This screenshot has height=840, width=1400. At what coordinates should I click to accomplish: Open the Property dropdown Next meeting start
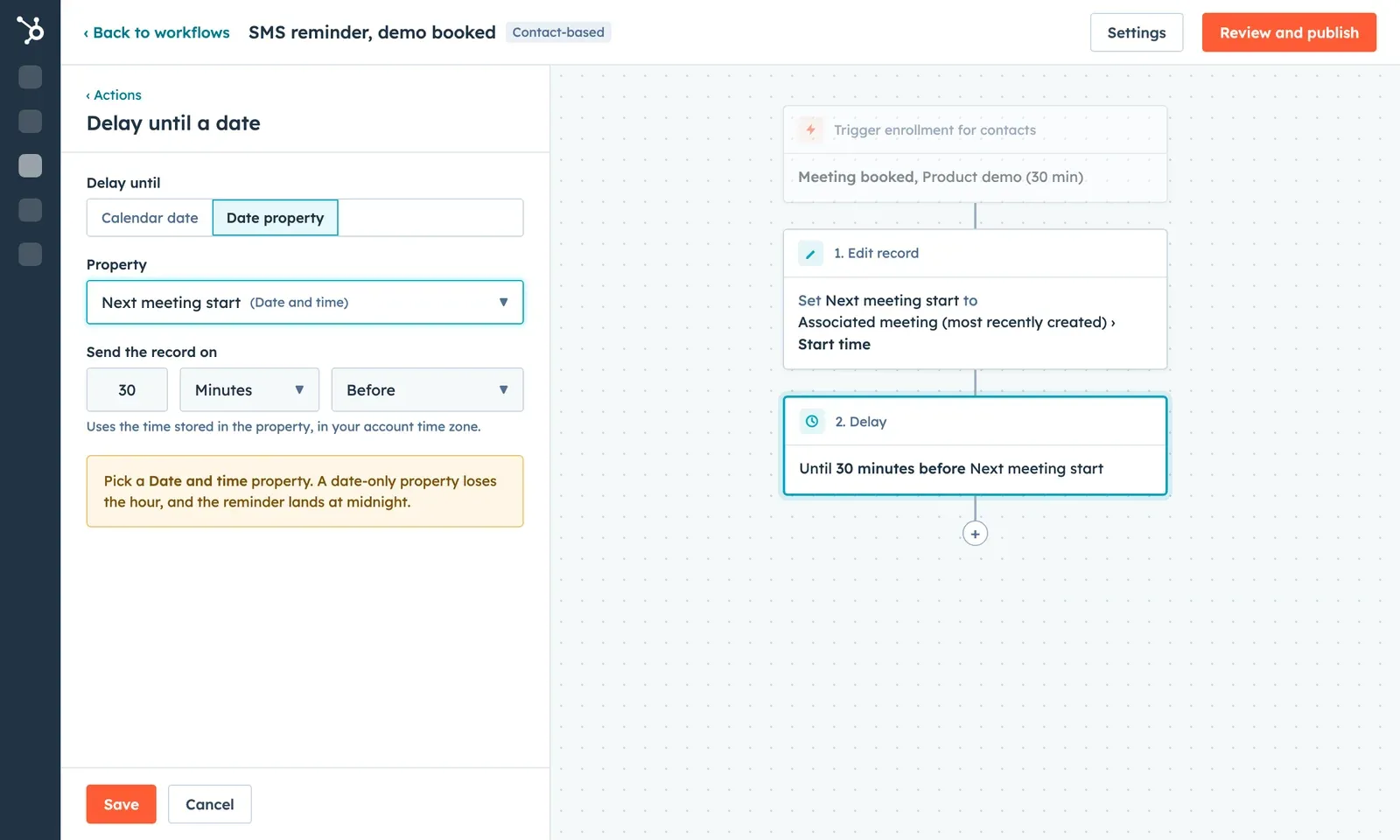coord(304,302)
